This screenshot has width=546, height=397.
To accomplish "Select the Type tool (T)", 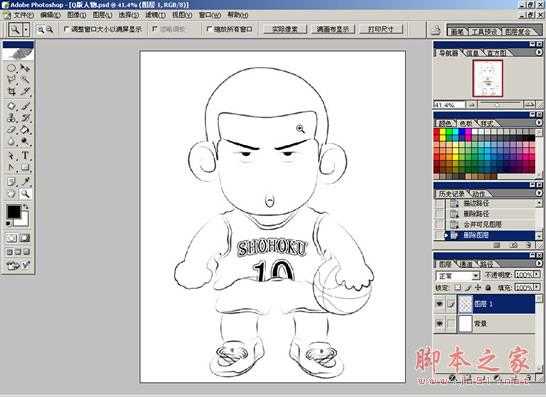I will tap(25, 155).
